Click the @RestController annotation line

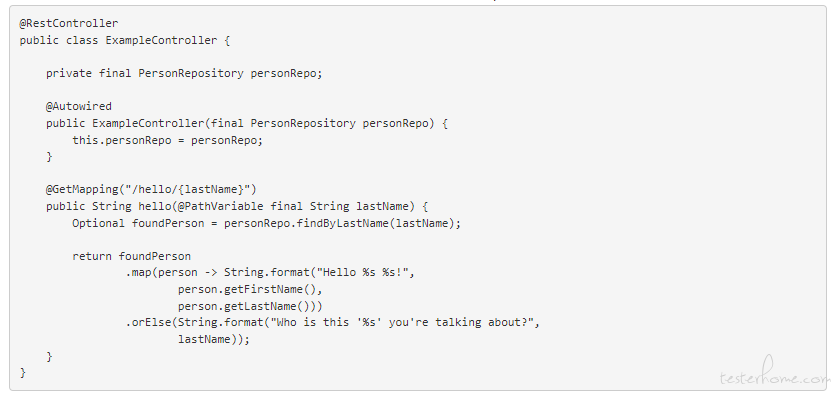69,23
